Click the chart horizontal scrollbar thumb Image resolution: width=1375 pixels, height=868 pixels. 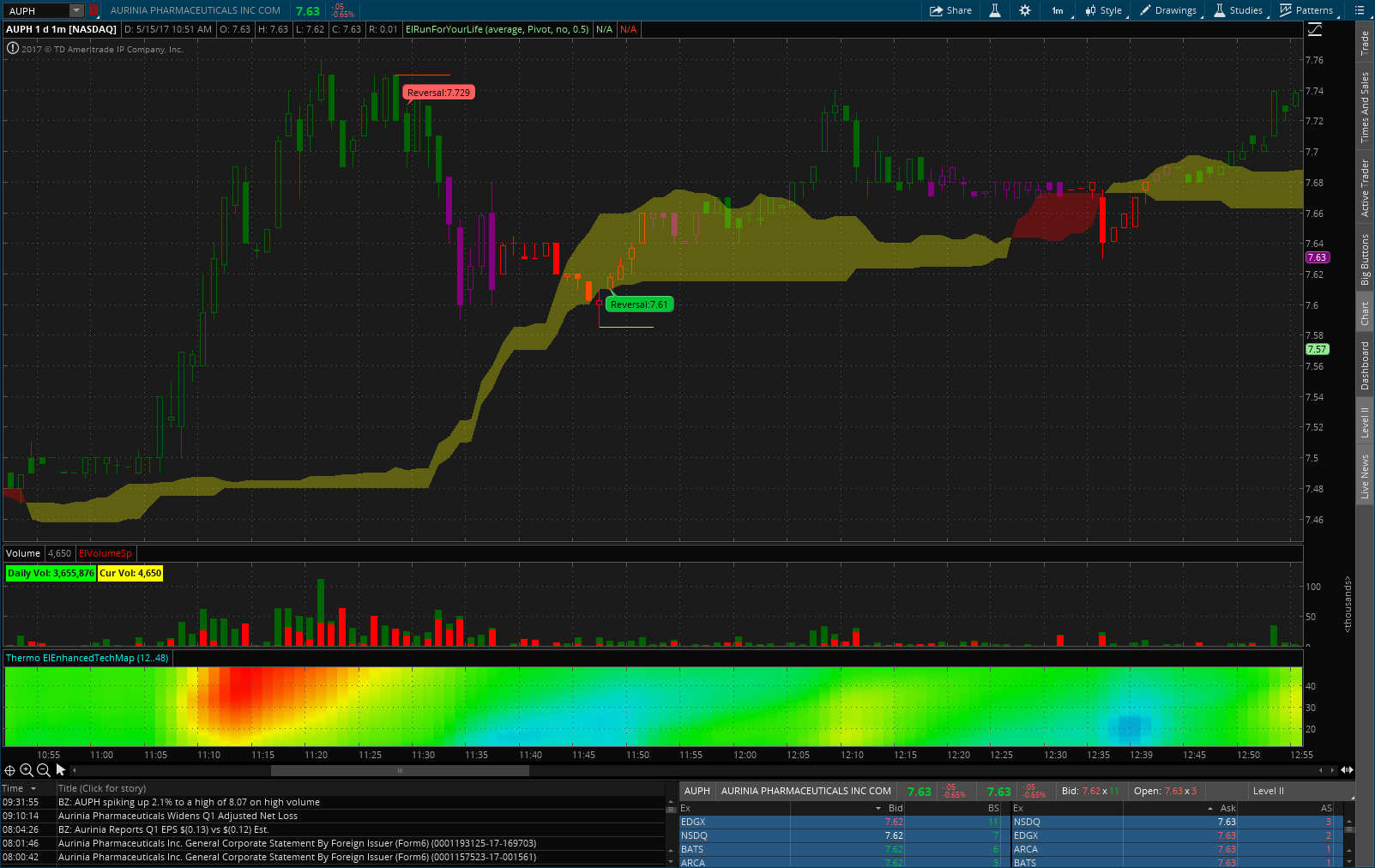400,770
